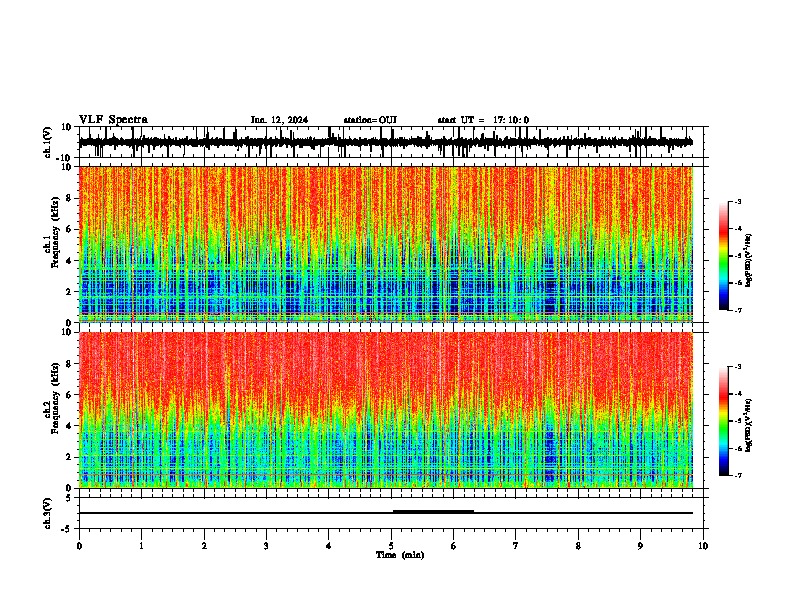Viewport: 792px width, 612px height.
Task: Click the "ch.3(V)" axis label
Action: click(x=48, y=513)
